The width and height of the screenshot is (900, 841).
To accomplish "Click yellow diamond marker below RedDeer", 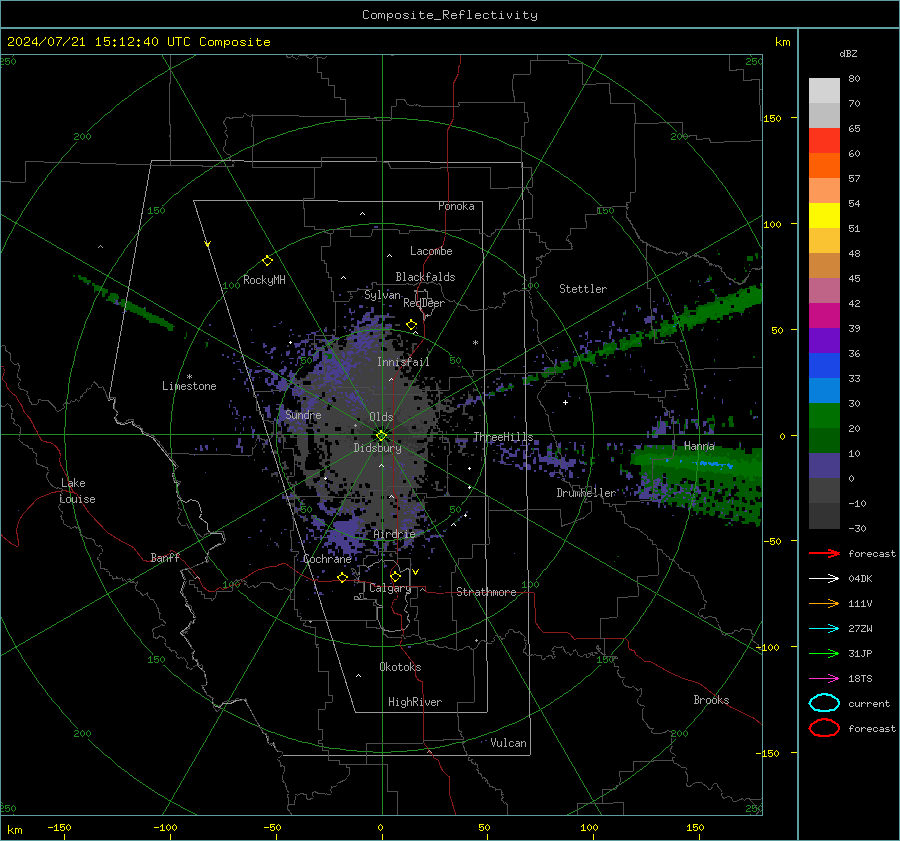I will click(411, 325).
